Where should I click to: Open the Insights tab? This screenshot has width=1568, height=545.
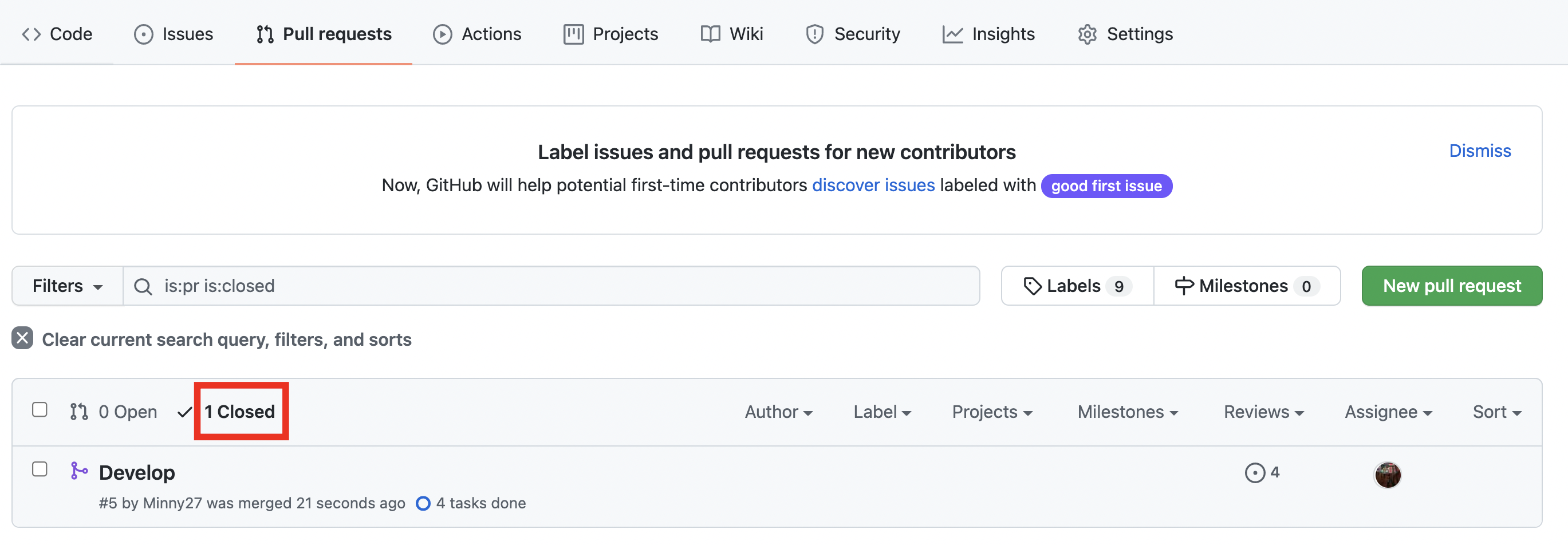(x=988, y=34)
